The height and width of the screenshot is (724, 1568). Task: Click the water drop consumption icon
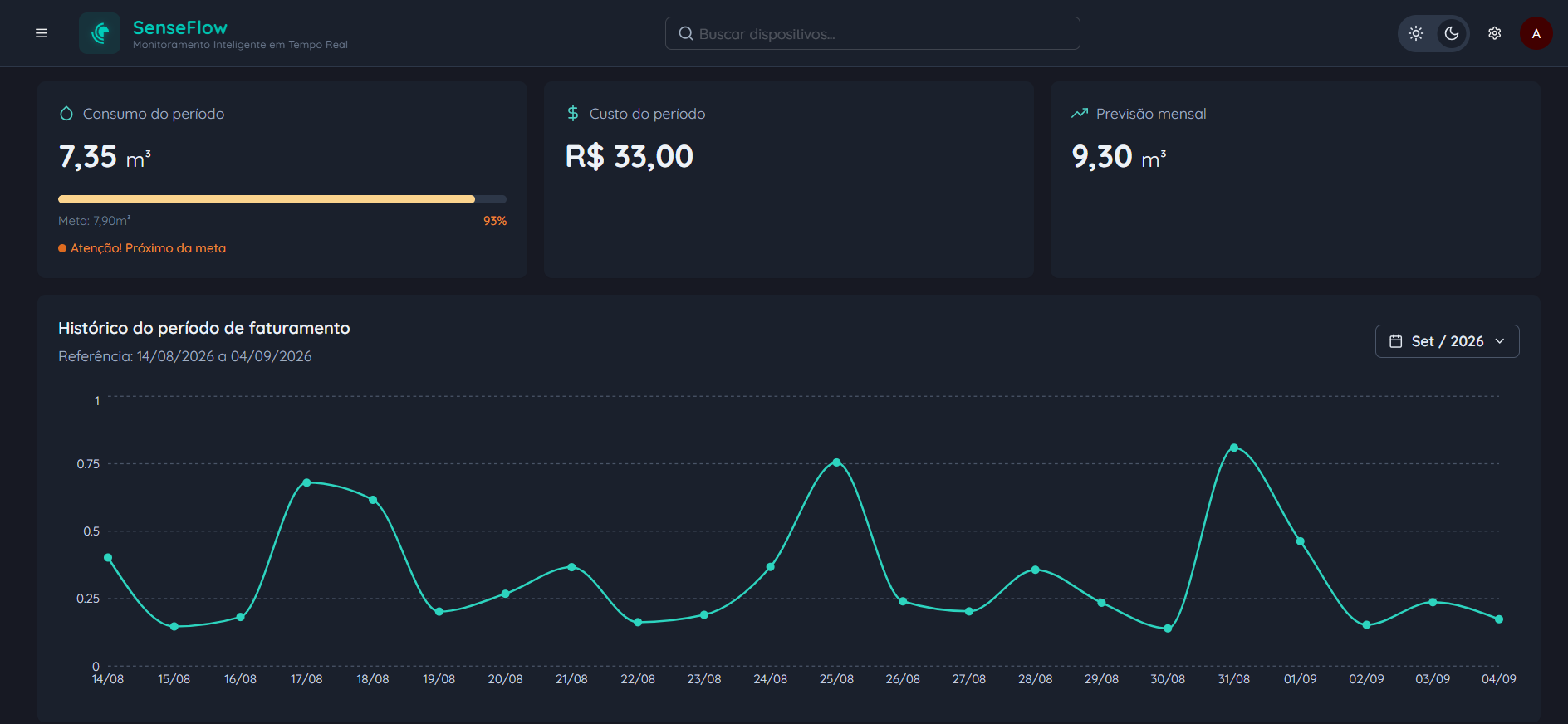pos(66,114)
